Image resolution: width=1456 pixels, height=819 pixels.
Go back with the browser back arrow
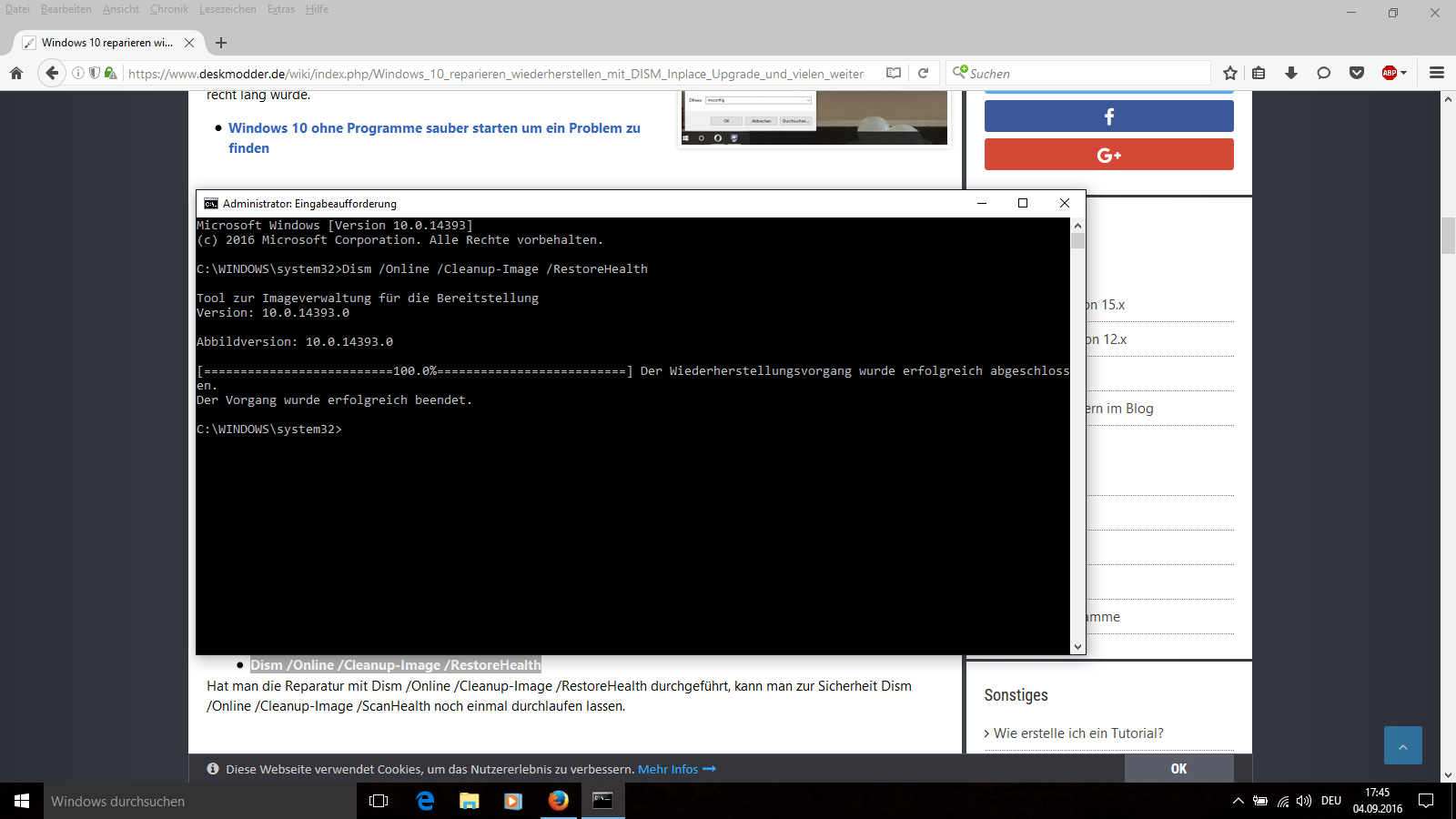click(x=52, y=73)
